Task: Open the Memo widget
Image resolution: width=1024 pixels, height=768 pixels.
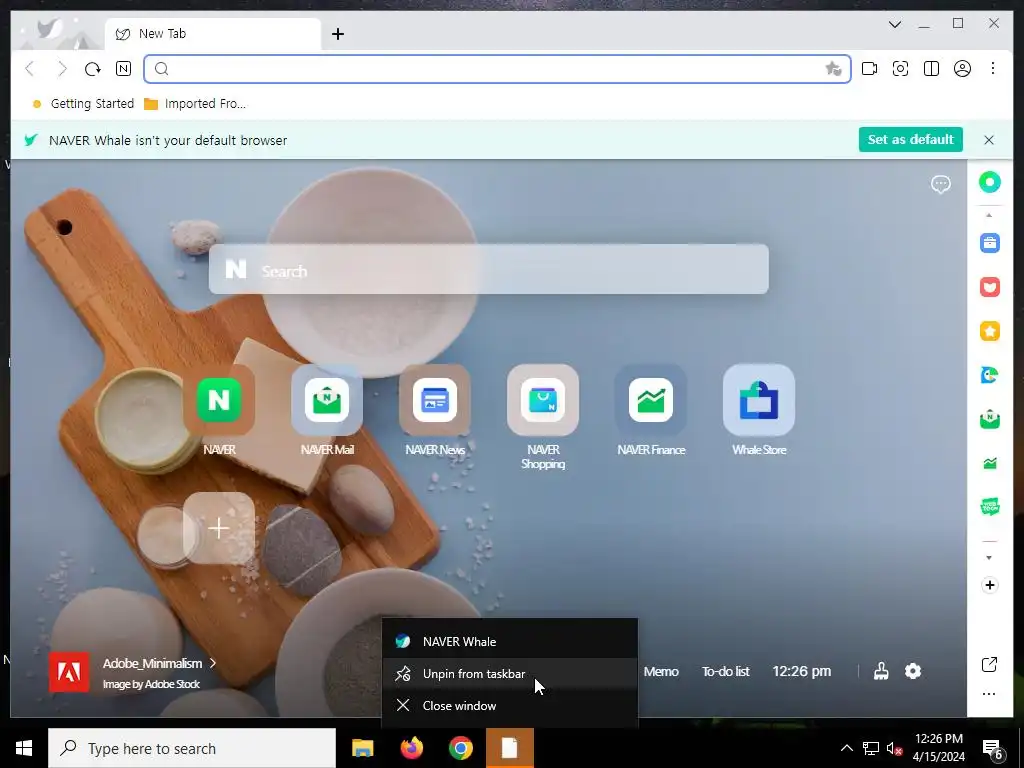Action: [661, 671]
